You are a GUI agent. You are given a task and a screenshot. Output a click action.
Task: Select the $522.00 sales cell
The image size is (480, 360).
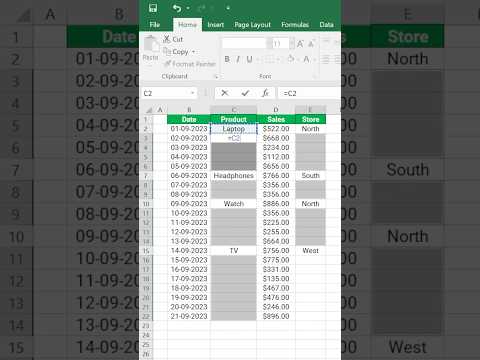(276, 129)
